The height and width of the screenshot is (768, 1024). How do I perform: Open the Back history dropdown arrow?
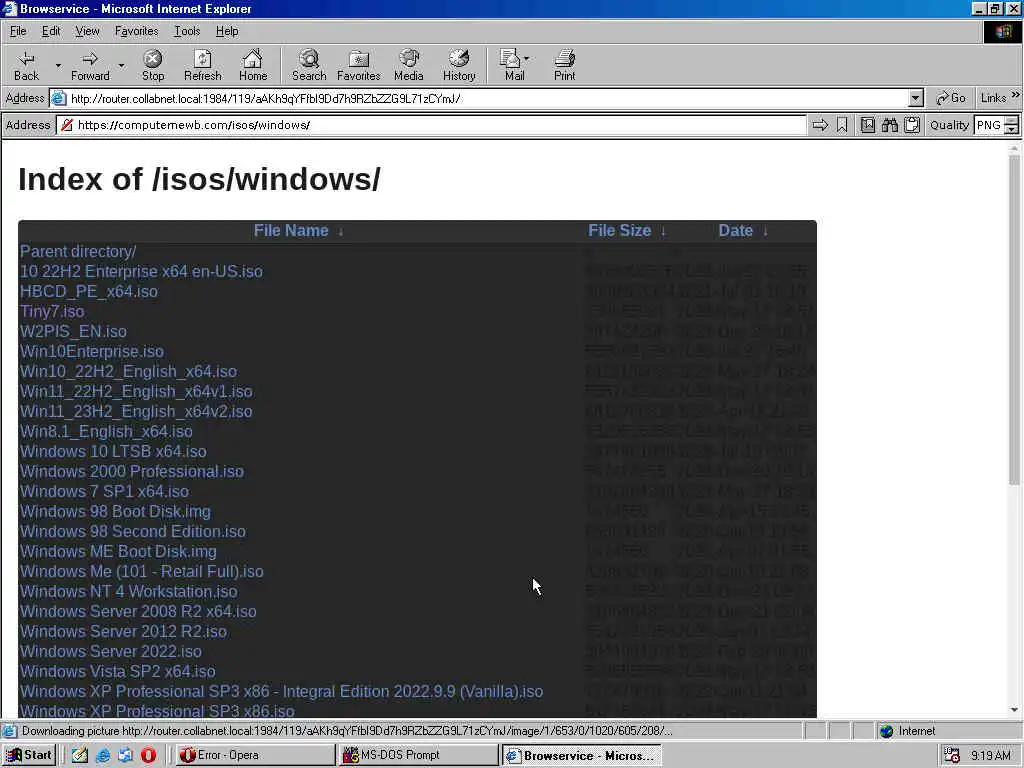(58, 65)
